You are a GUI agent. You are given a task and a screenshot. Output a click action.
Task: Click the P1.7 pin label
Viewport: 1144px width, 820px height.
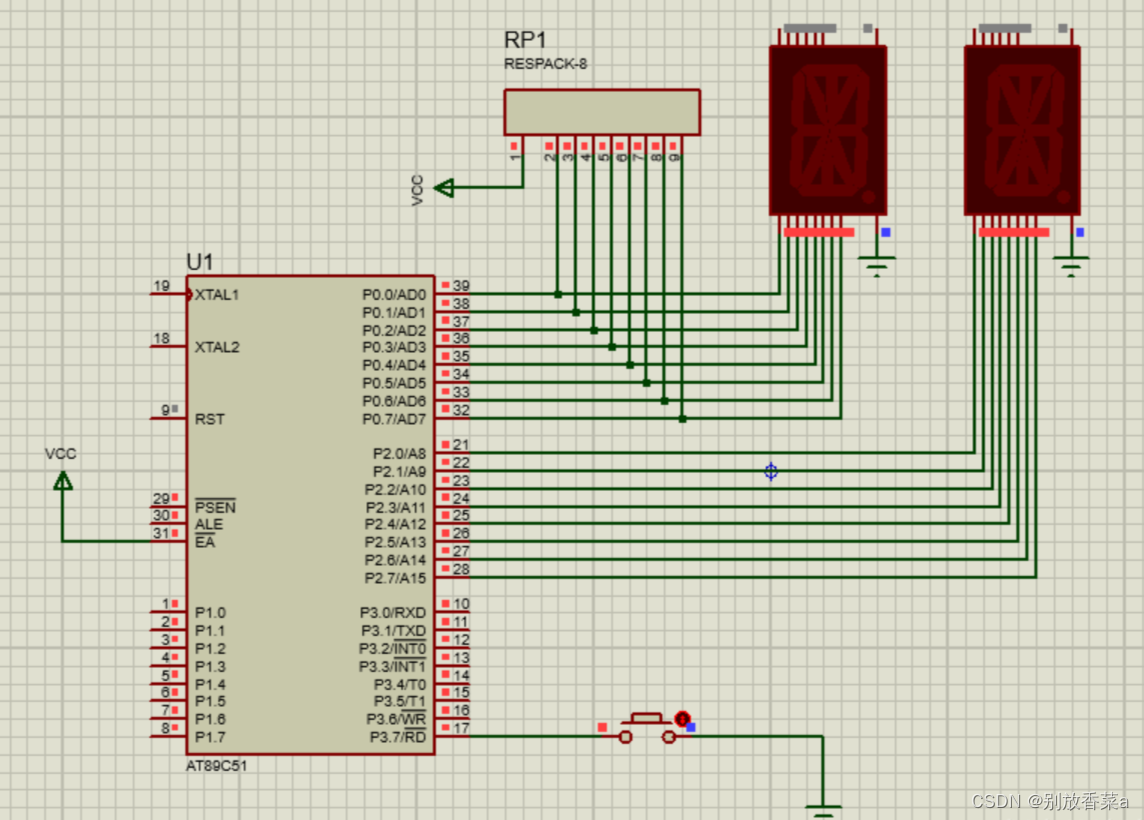(x=210, y=738)
